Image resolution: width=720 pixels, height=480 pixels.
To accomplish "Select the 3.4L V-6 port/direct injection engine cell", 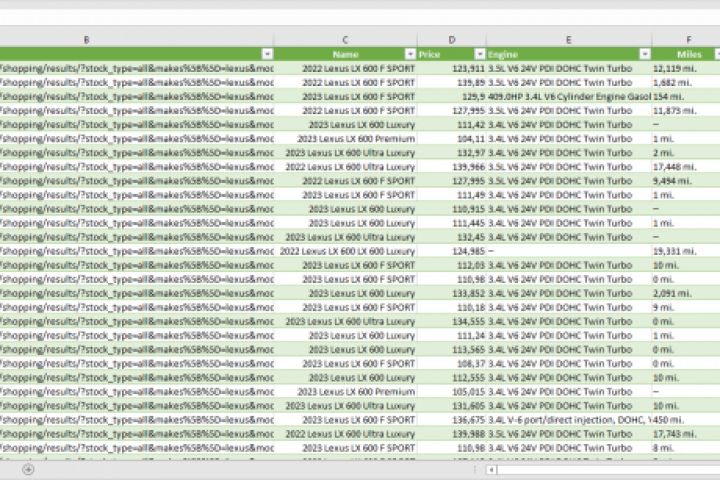I will [x=569, y=420].
